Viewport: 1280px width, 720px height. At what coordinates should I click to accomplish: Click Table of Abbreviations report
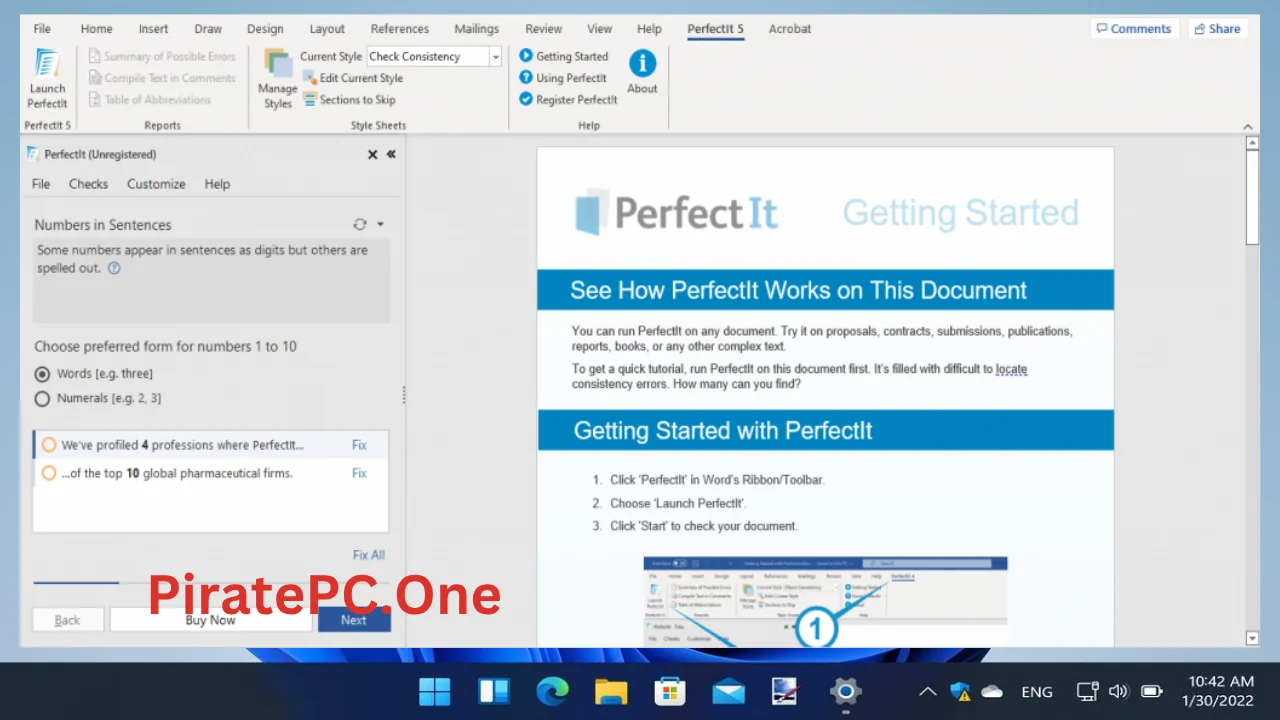(x=150, y=100)
